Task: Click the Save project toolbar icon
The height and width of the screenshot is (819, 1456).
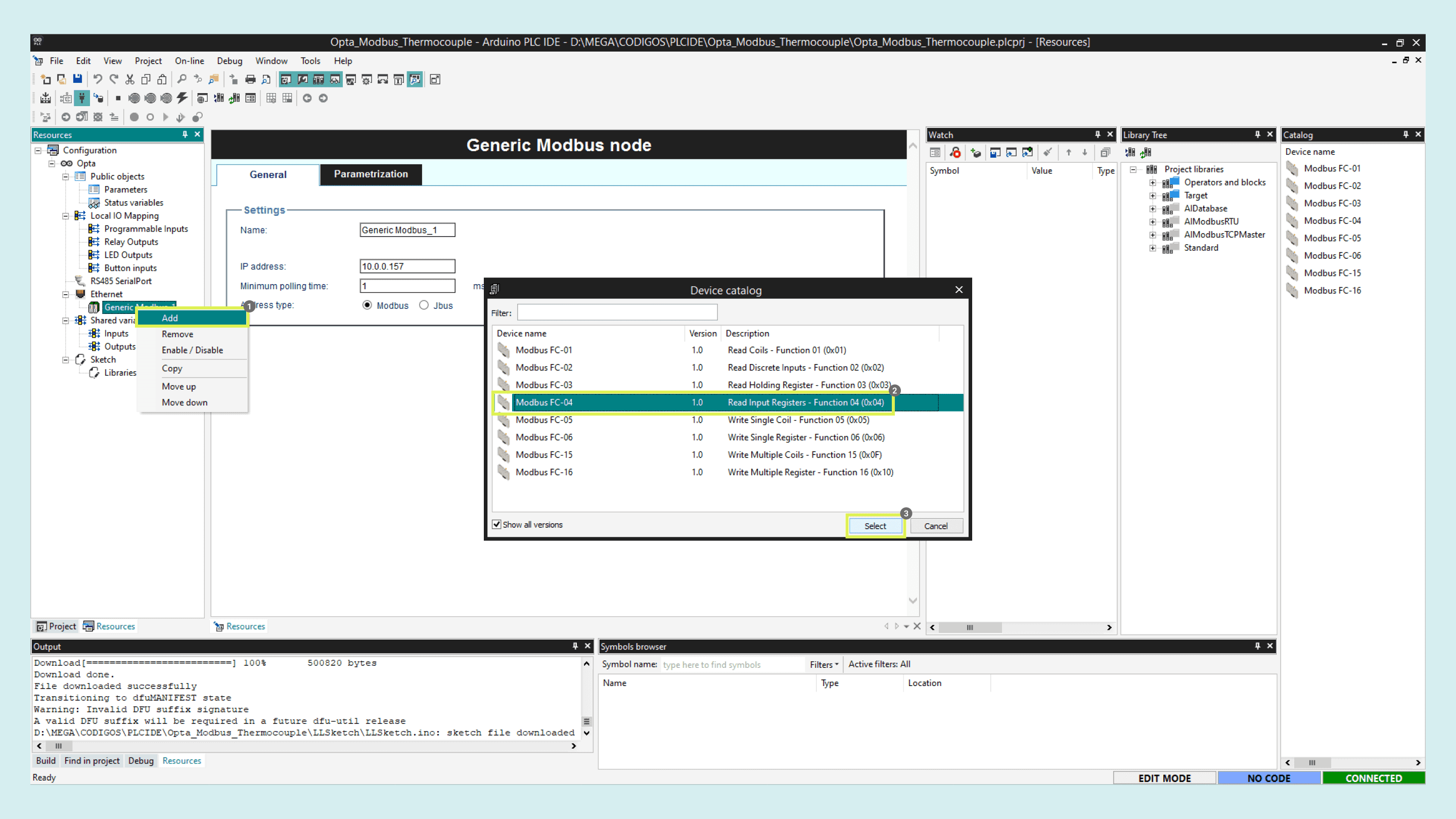Action: click(x=77, y=79)
